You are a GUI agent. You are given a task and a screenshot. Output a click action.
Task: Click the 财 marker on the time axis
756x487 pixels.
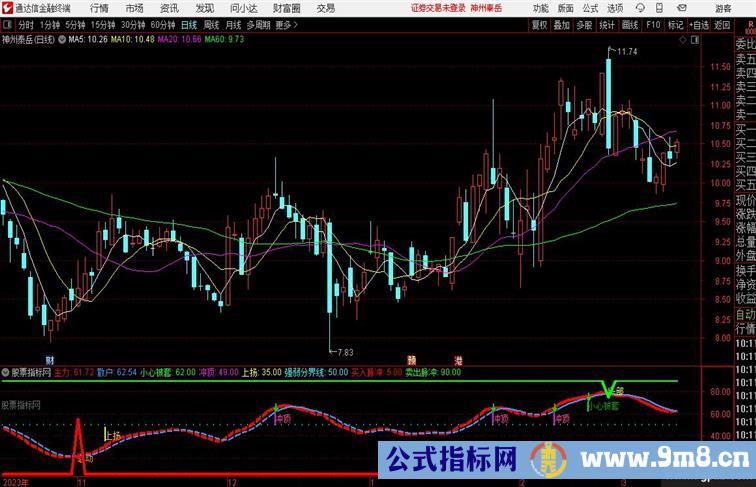click(50, 360)
